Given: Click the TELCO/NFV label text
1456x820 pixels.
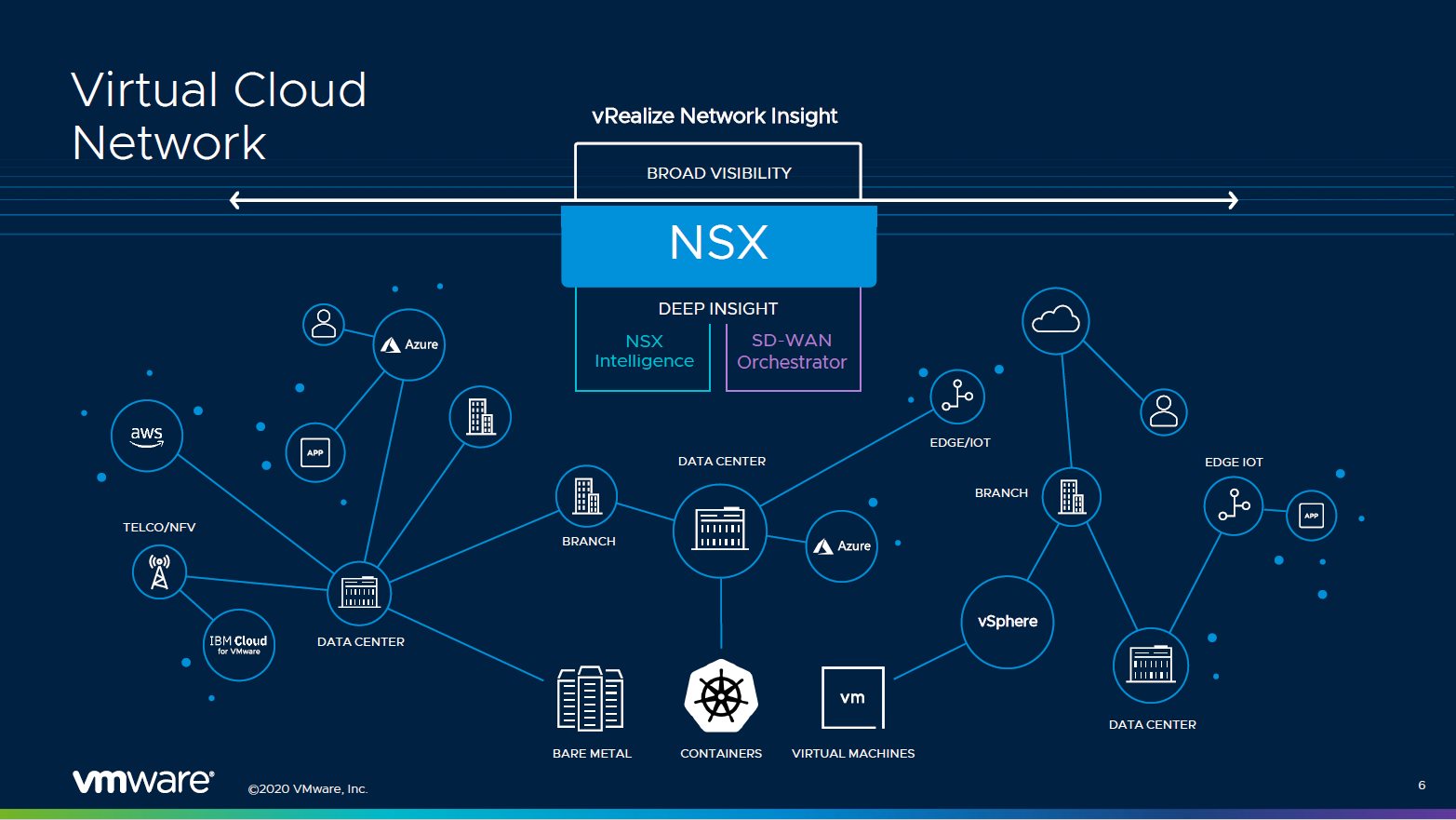Looking at the screenshot, I should 159,528.
